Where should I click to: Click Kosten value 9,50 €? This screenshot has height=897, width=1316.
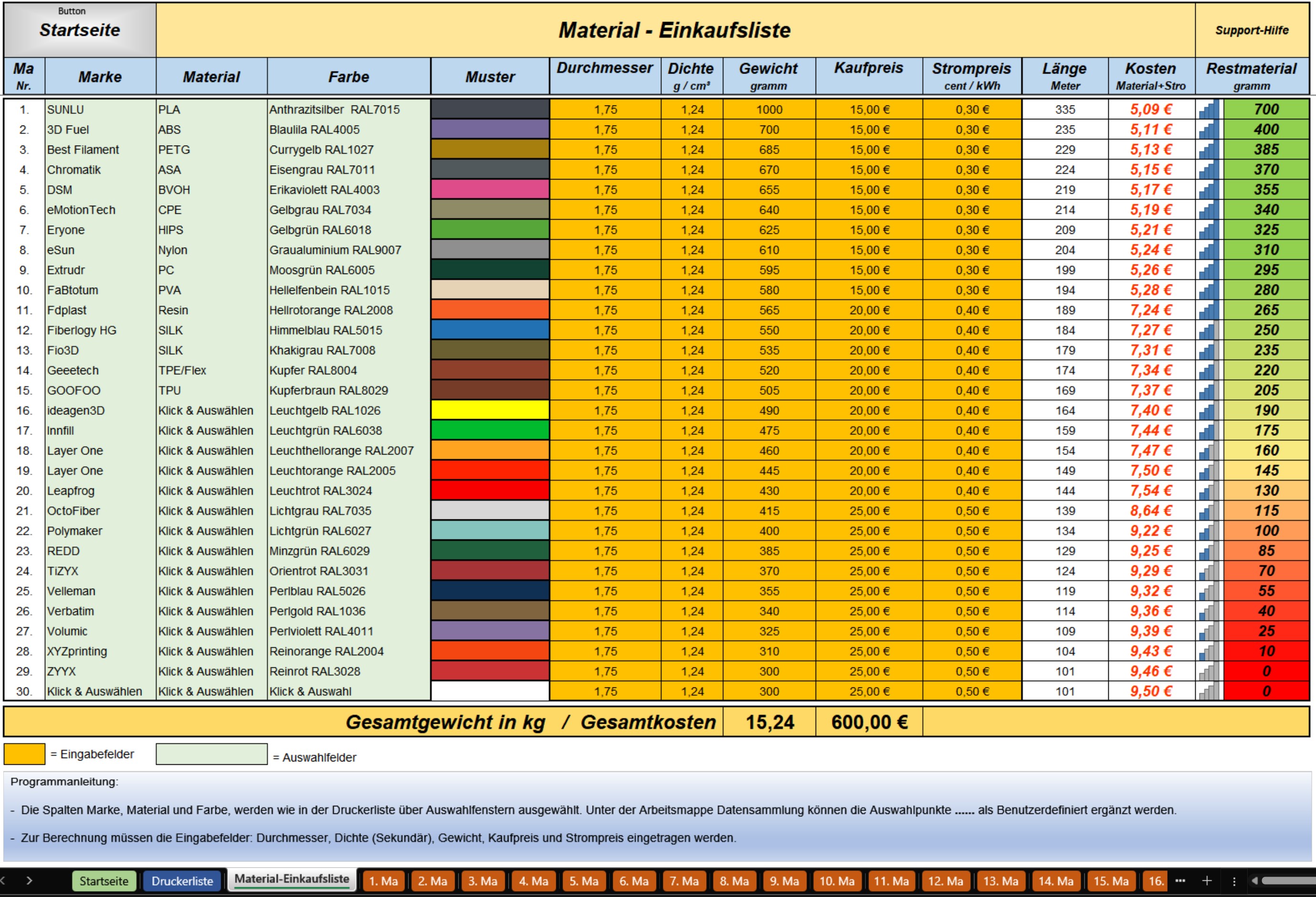tap(1151, 691)
